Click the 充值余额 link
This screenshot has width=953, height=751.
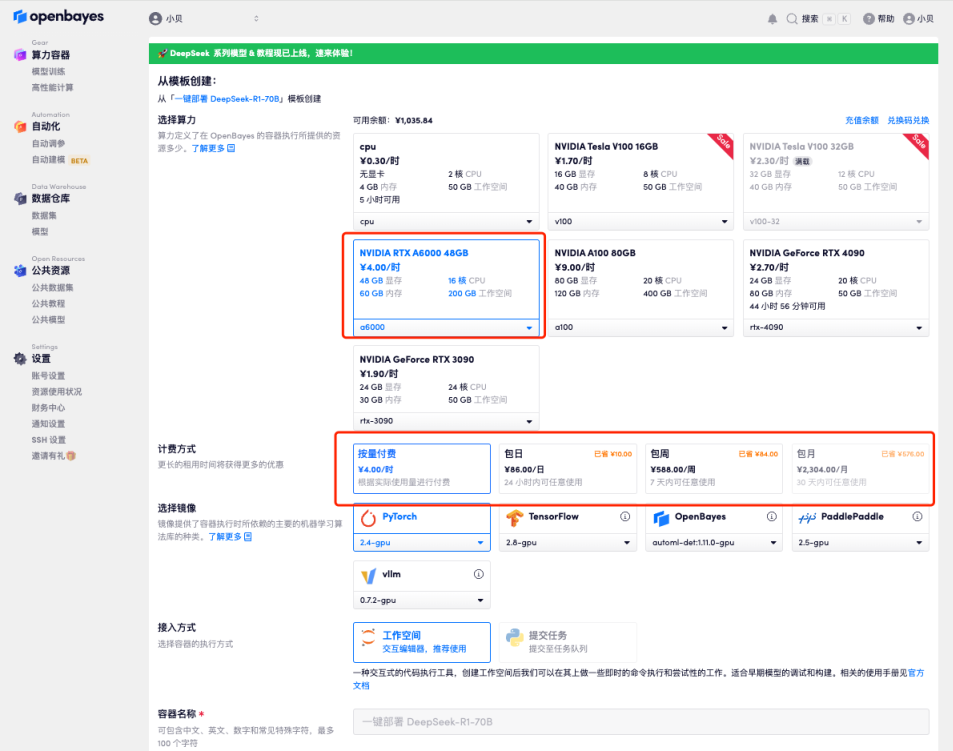point(862,120)
